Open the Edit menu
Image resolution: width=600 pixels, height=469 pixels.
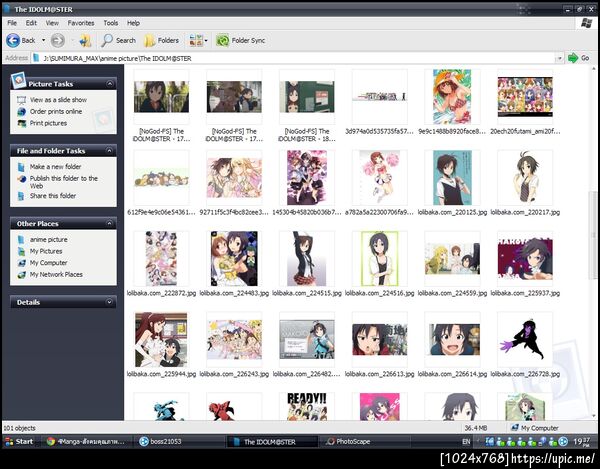(31, 23)
